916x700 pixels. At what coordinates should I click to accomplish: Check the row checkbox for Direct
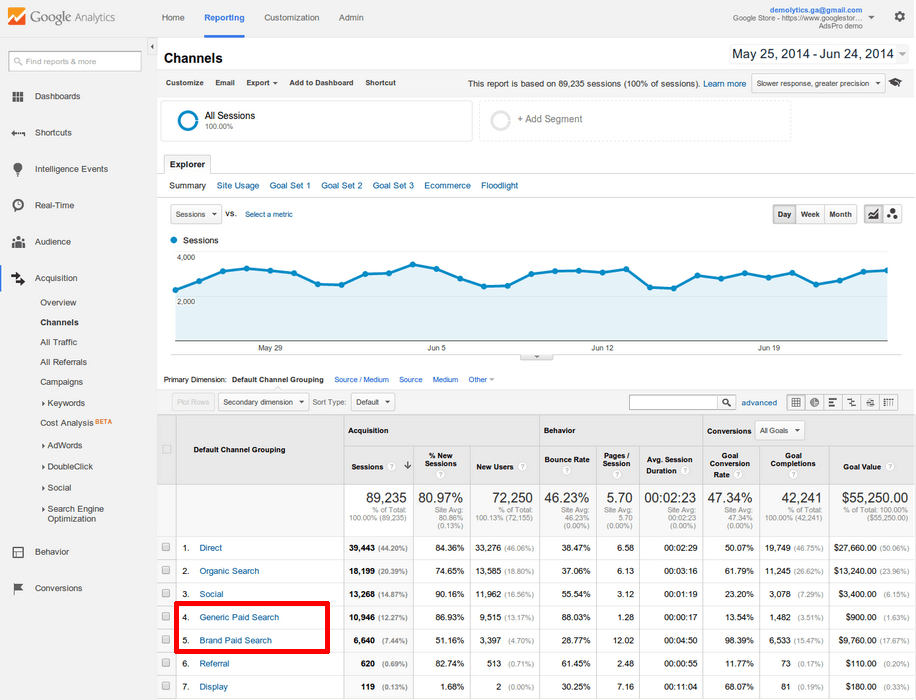click(166, 547)
